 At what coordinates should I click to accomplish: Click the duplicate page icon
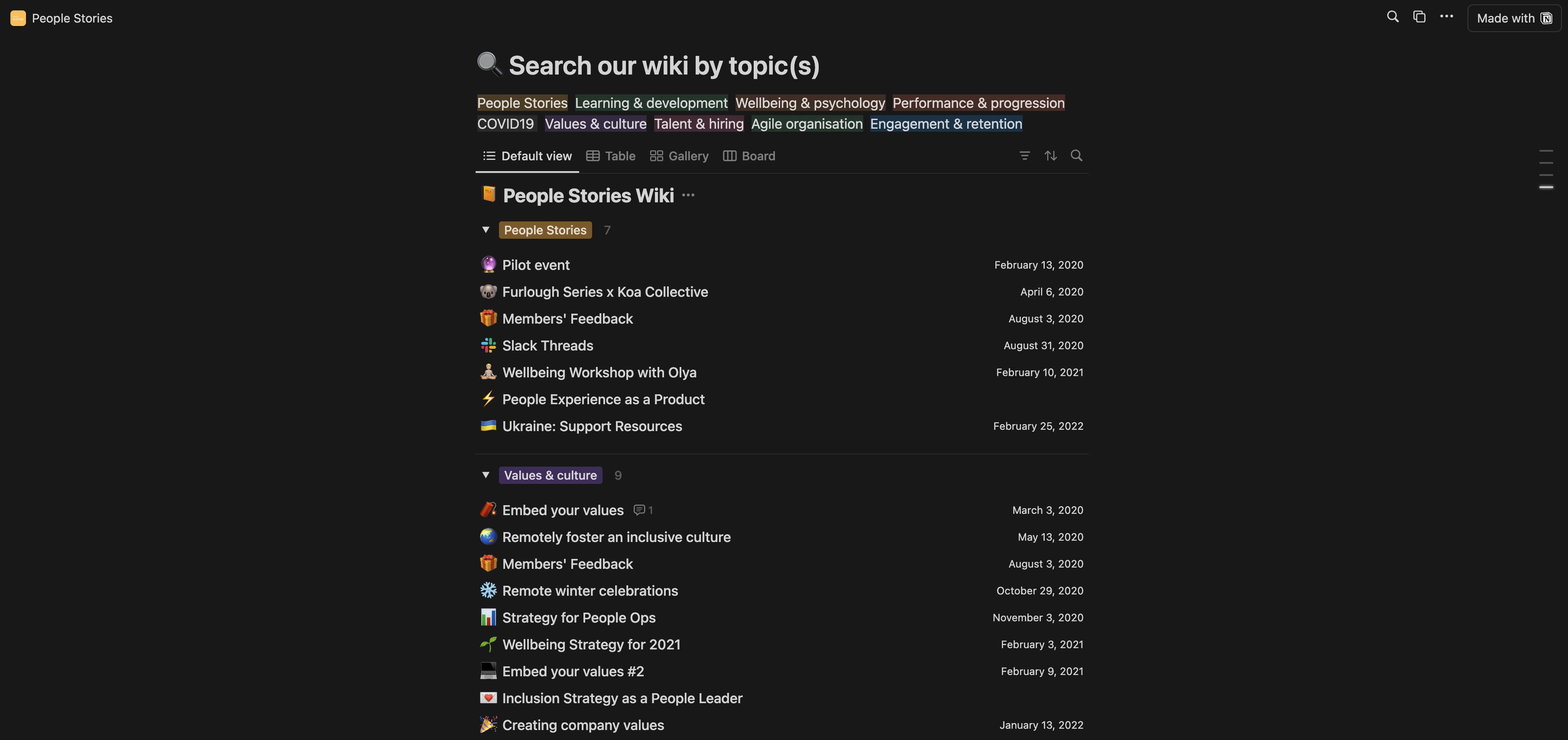point(1419,17)
